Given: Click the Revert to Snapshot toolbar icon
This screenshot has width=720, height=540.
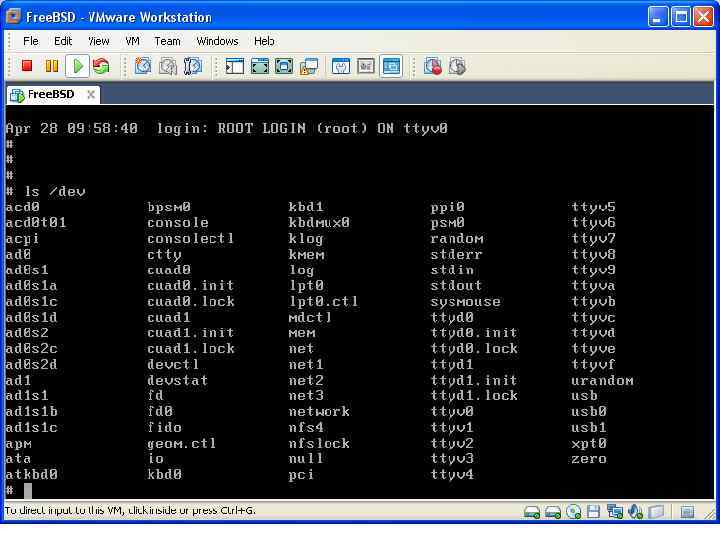Looking at the screenshot, I should [168, 66].
